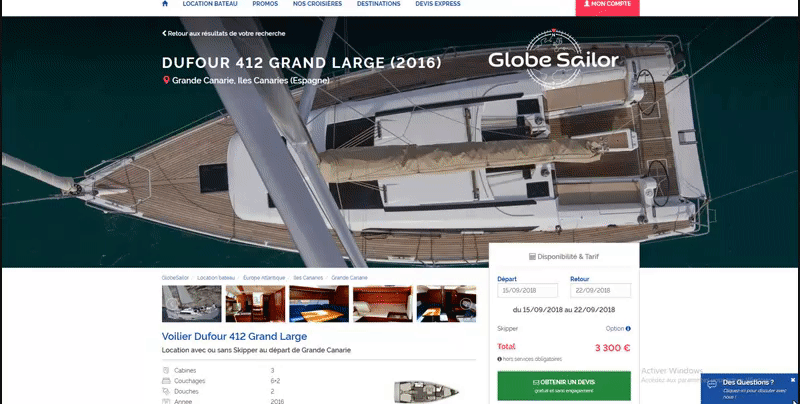Close the Des Questions chat widget
Viewport: 800px width, 404px height.
[793, 380]
